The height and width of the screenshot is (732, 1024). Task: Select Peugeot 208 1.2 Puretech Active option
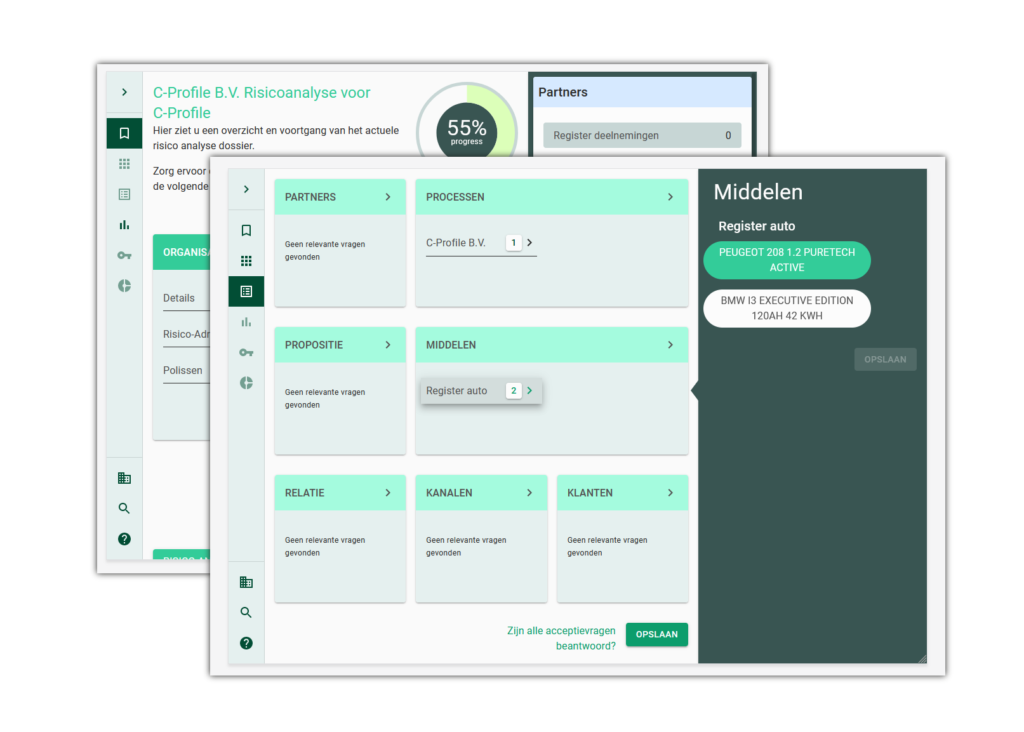[787, 260]
